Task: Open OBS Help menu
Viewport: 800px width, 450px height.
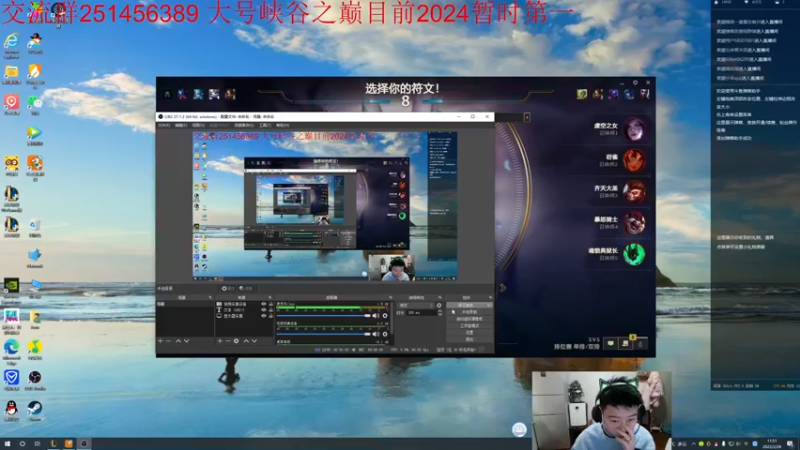Action: click(x=282, y=126)
